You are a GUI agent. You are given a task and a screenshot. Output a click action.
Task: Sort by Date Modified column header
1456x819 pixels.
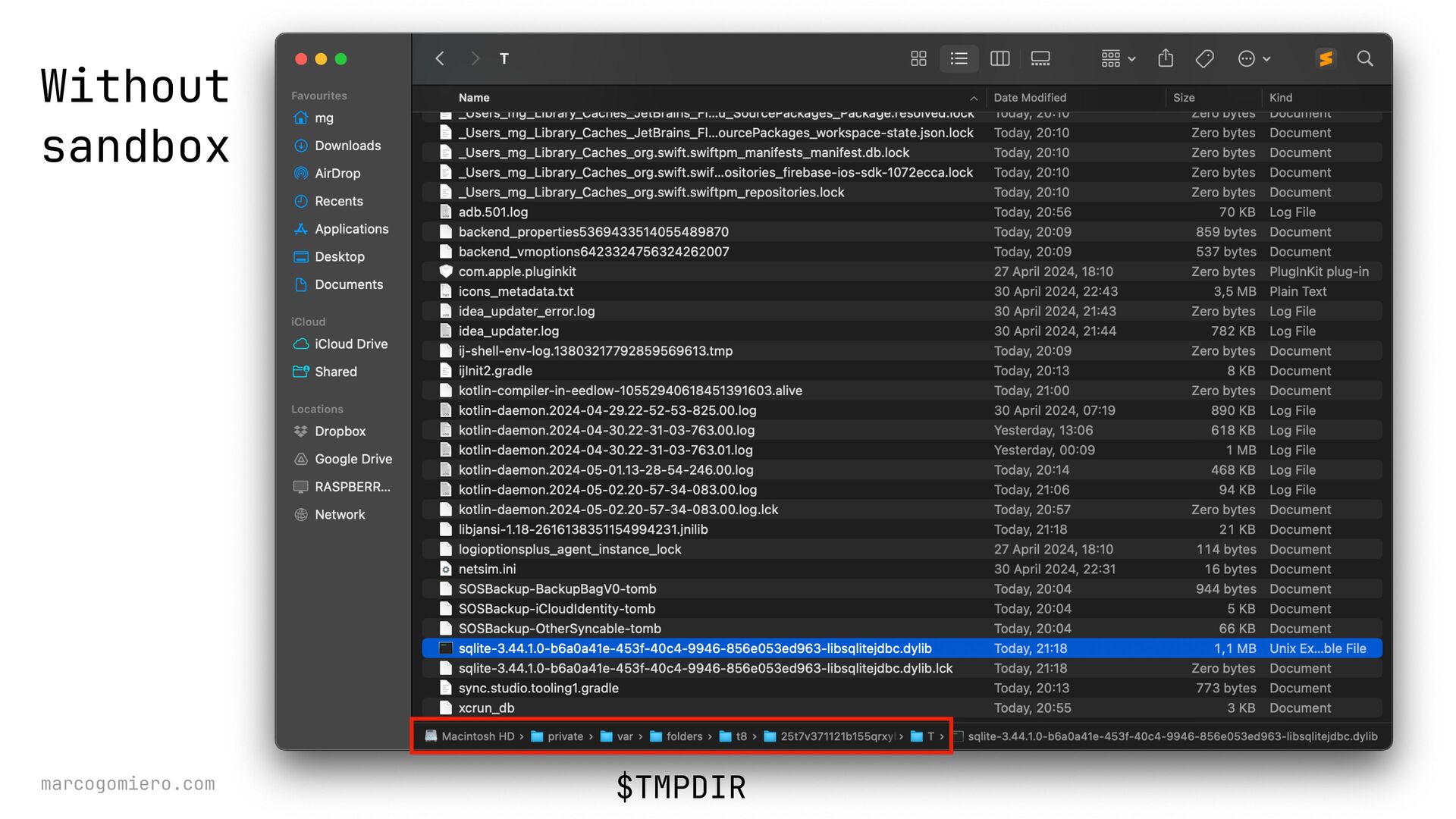click(x=1030, y=98)
